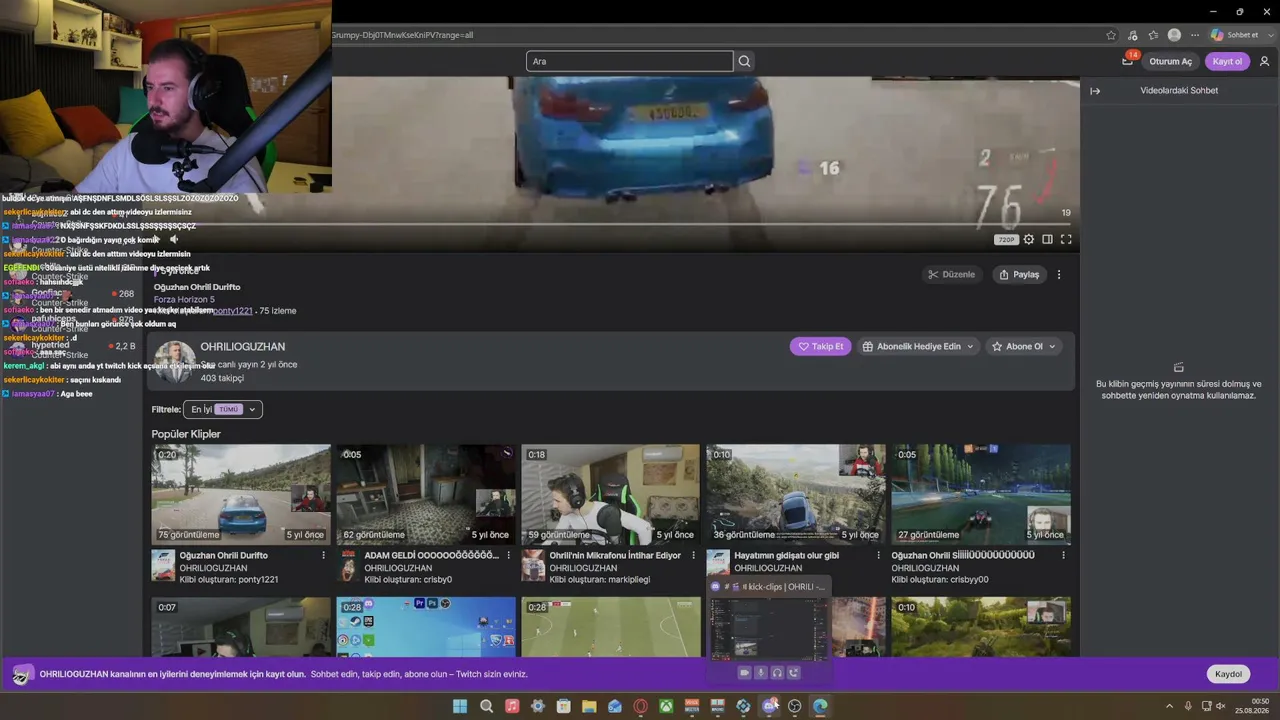1280x720 pixels.
Task: Click the Oturum Aç login button
Action: coord(1170,61)
